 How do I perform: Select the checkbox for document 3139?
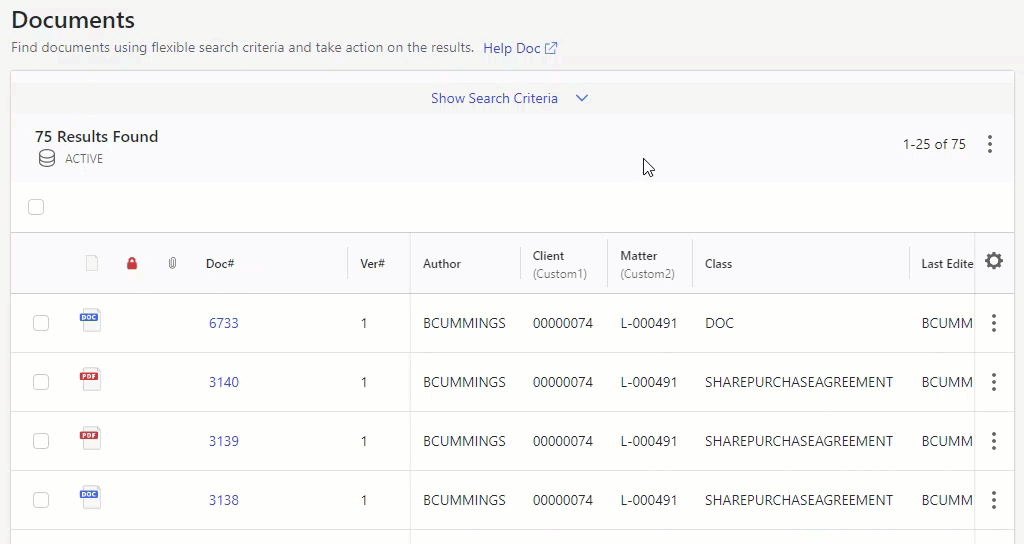(x=41, y=441)
